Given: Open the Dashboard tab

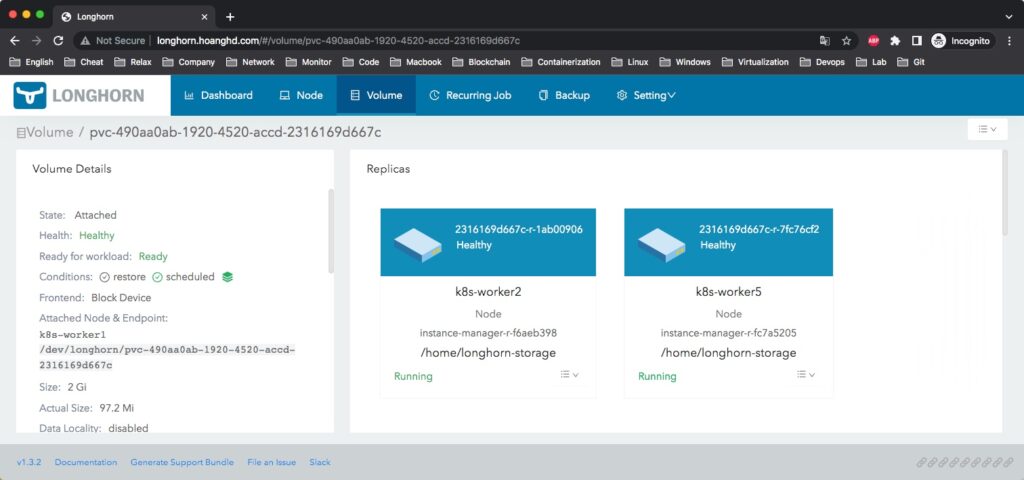Looking at the screenshot, I should [x=218, y=95].
